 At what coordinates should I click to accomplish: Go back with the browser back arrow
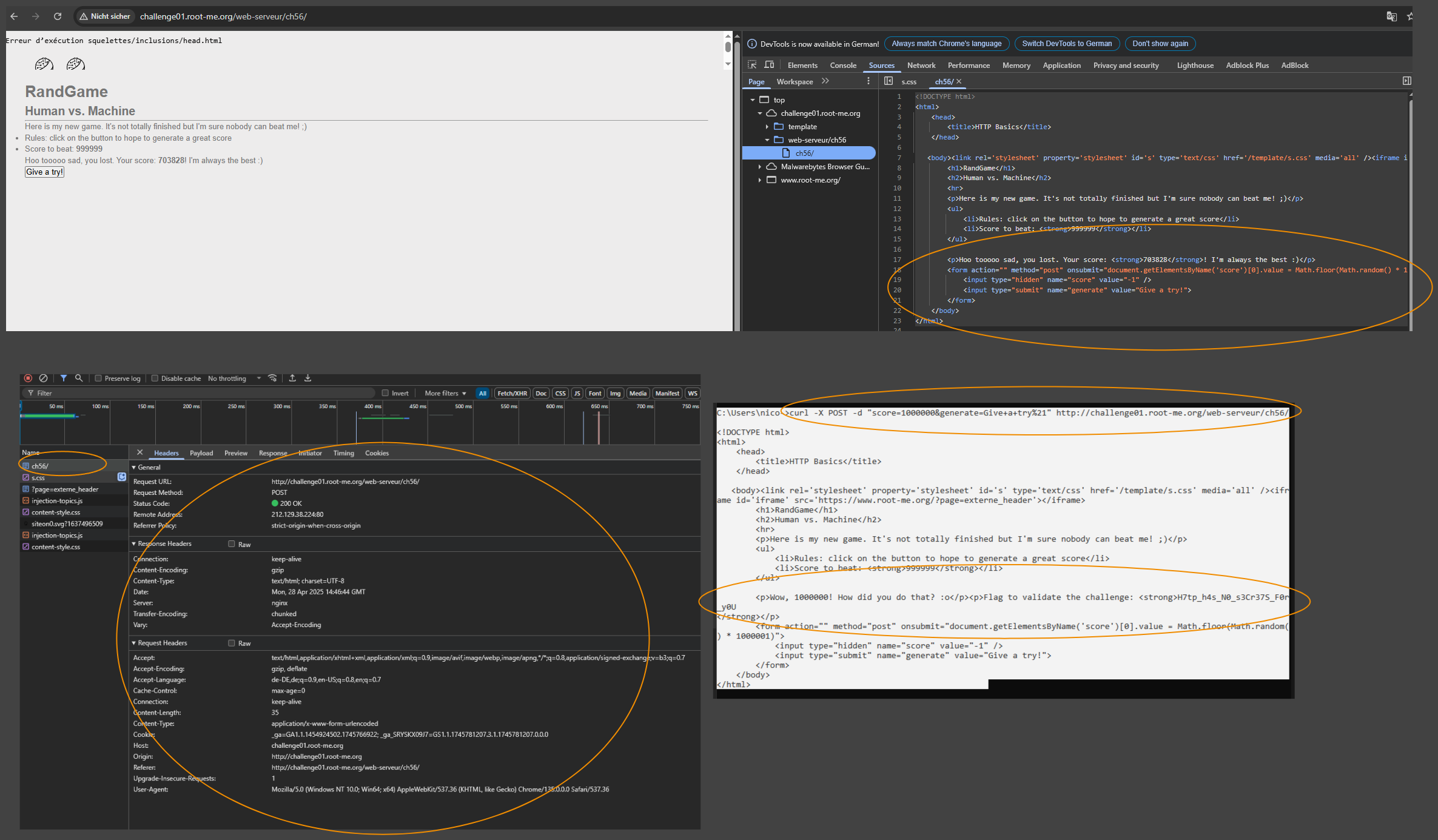pyautogui.click(x=14, y=16)
